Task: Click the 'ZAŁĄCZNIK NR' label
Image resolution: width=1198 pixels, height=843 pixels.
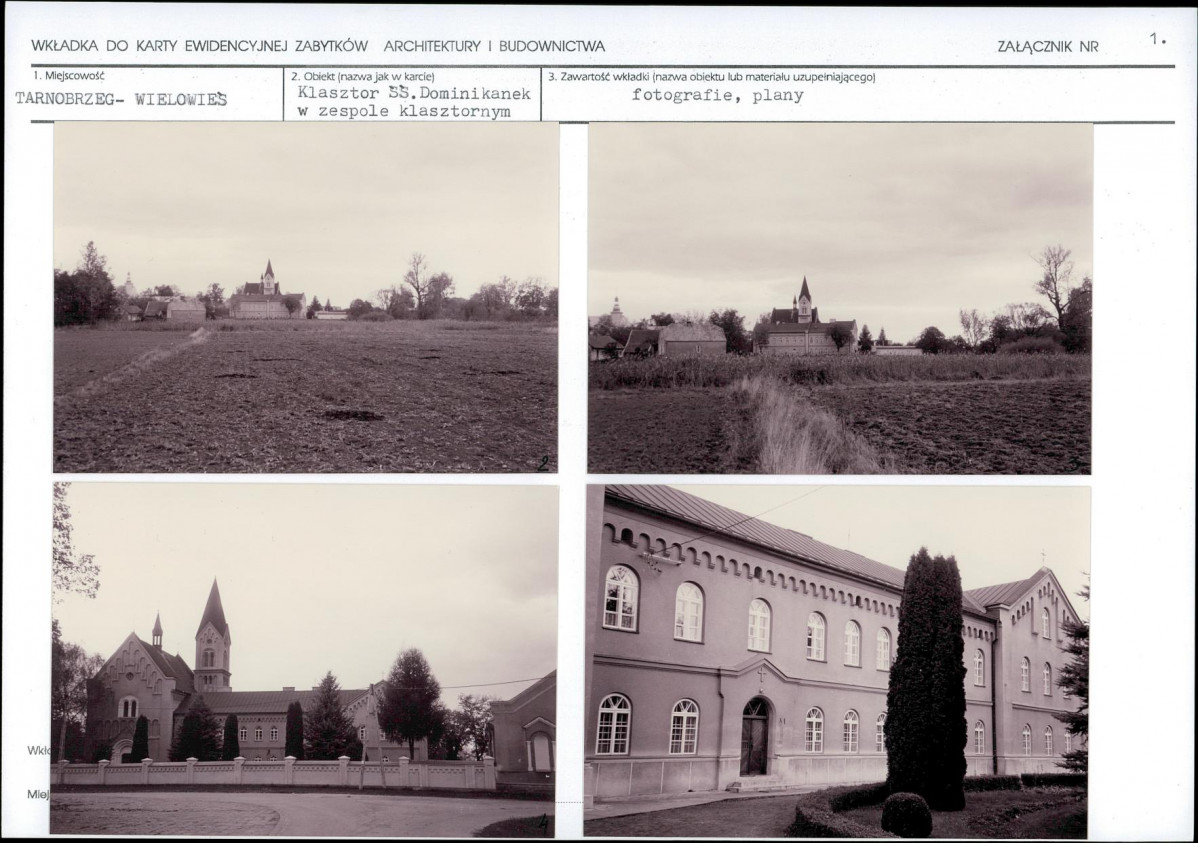Action: 1047,47
